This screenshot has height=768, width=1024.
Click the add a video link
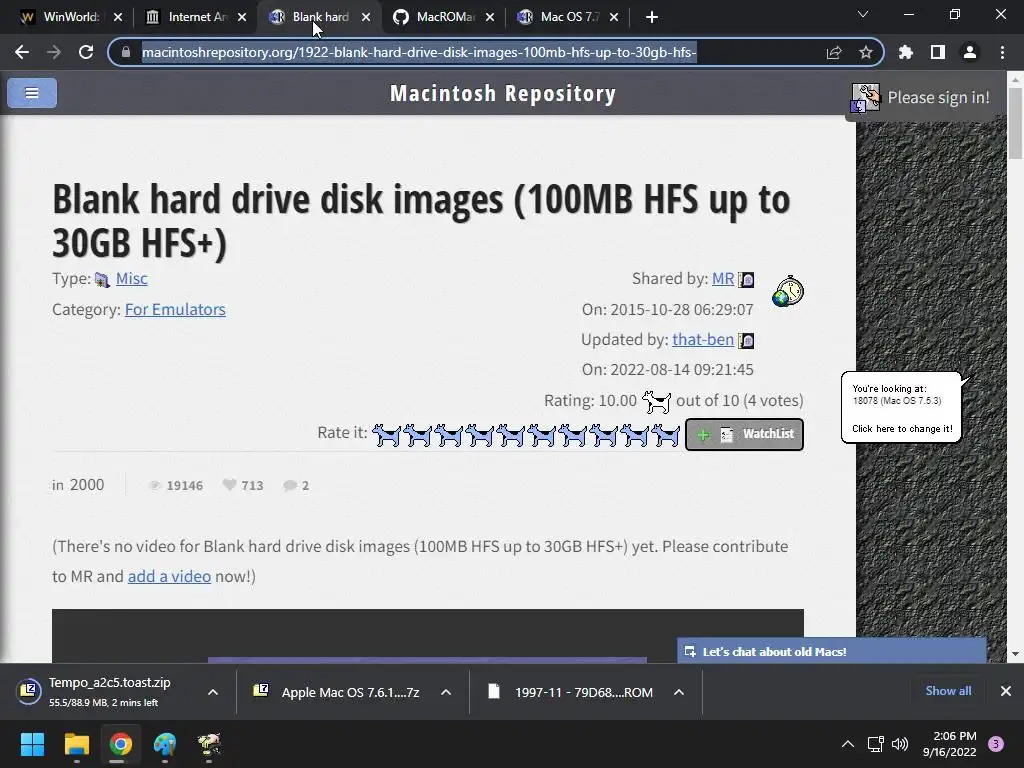tap(169, 577)
